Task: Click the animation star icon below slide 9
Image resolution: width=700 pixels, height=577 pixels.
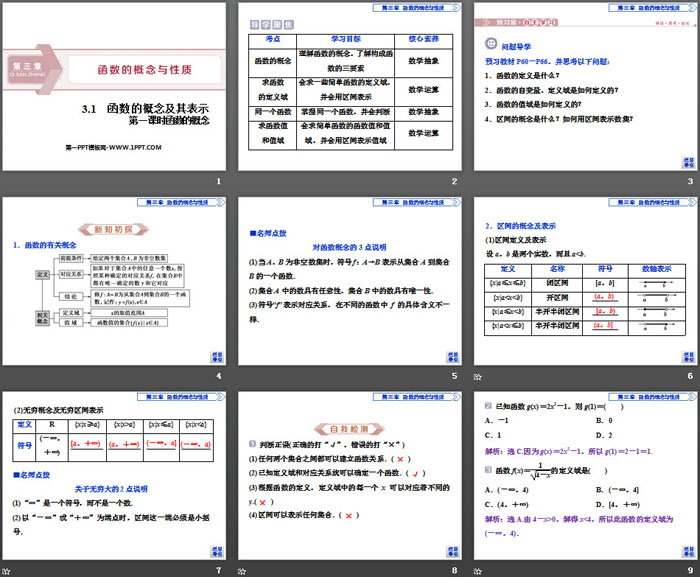Action: click(477, 572)
